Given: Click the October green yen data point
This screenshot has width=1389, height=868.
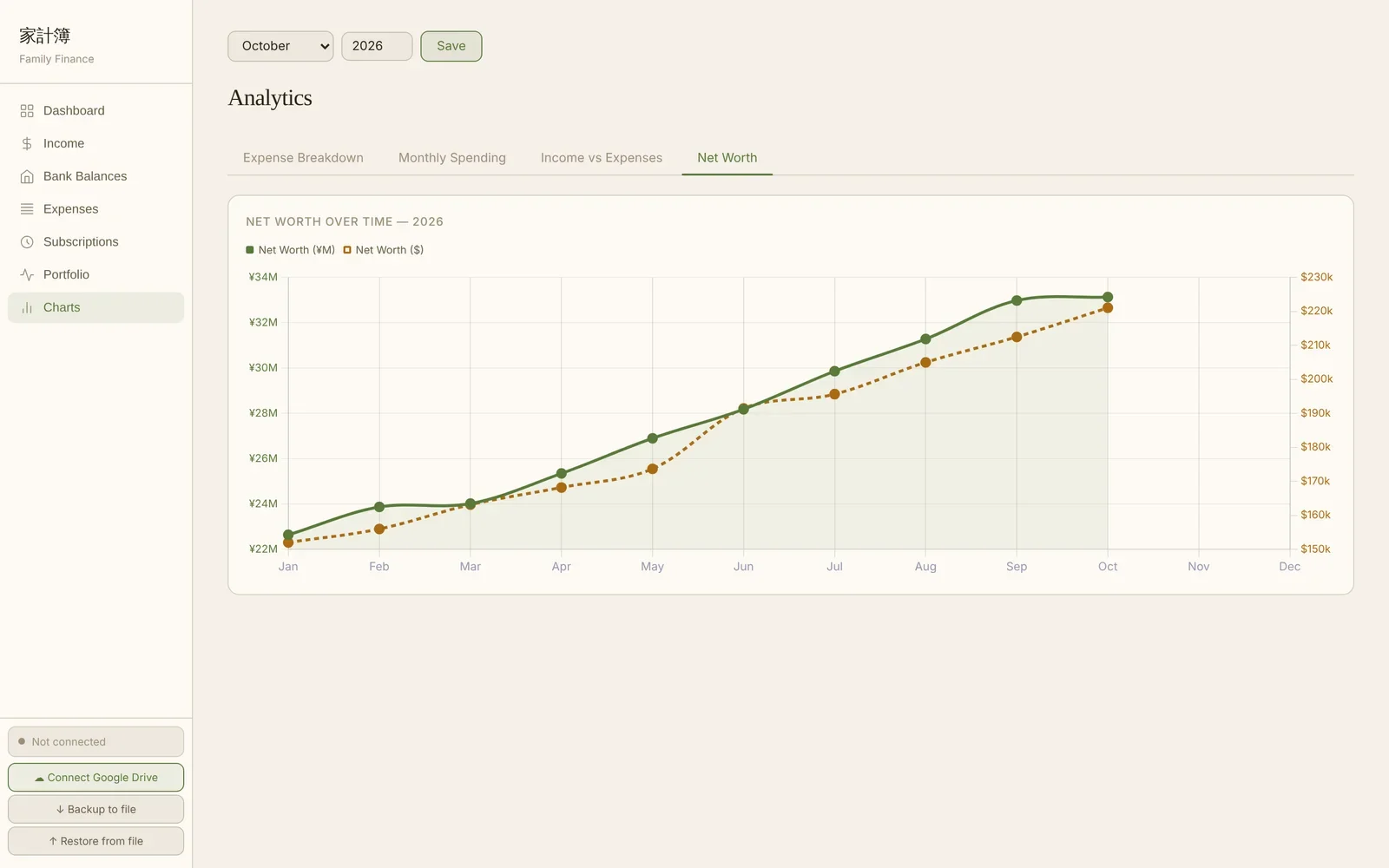Looking at the screenshot, I should [1108, 297].
